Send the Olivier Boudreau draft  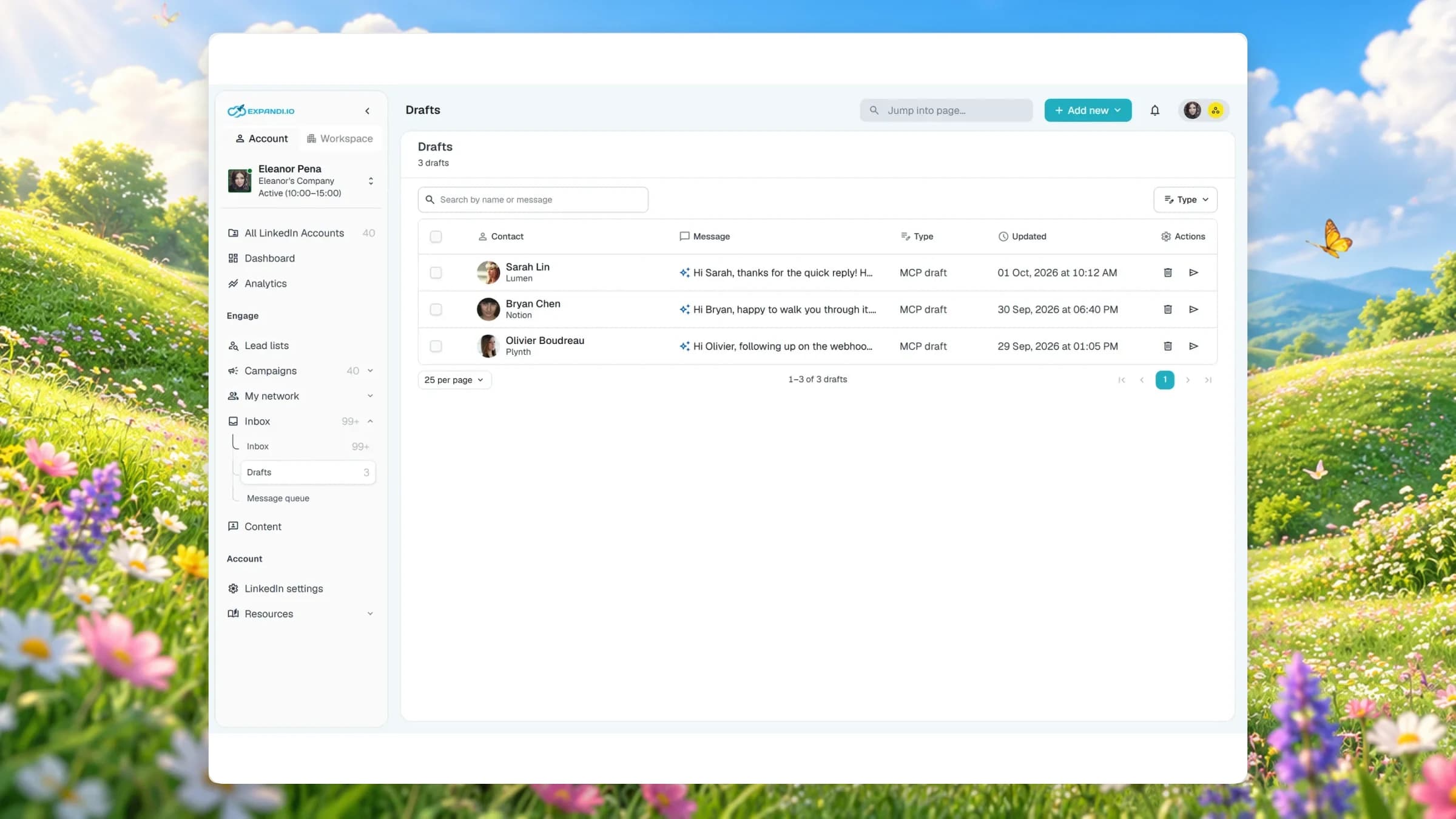coord(1193,346)
